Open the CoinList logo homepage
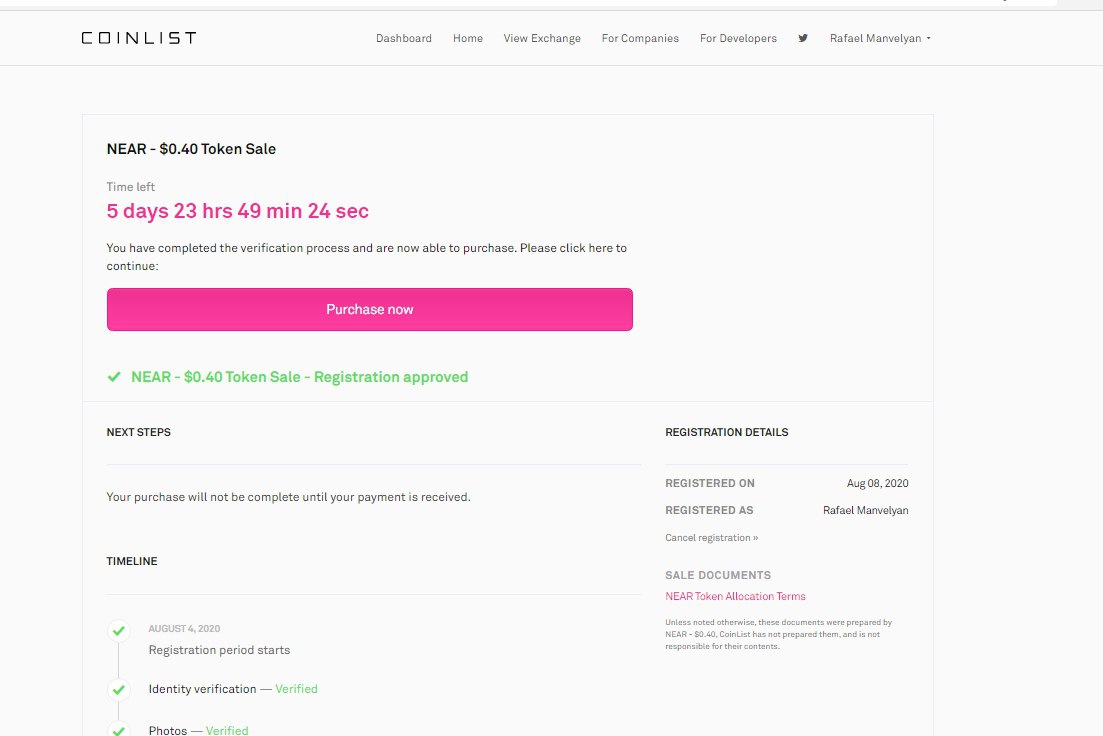The width and height of the screenshot is (1103, 736). 139,38
